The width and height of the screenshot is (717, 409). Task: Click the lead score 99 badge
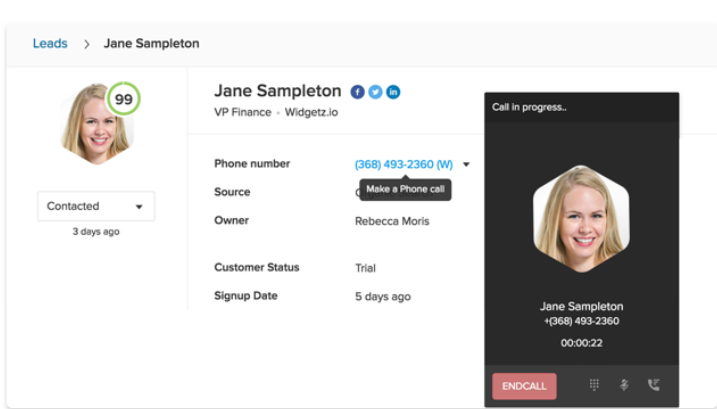pos(124,100)
